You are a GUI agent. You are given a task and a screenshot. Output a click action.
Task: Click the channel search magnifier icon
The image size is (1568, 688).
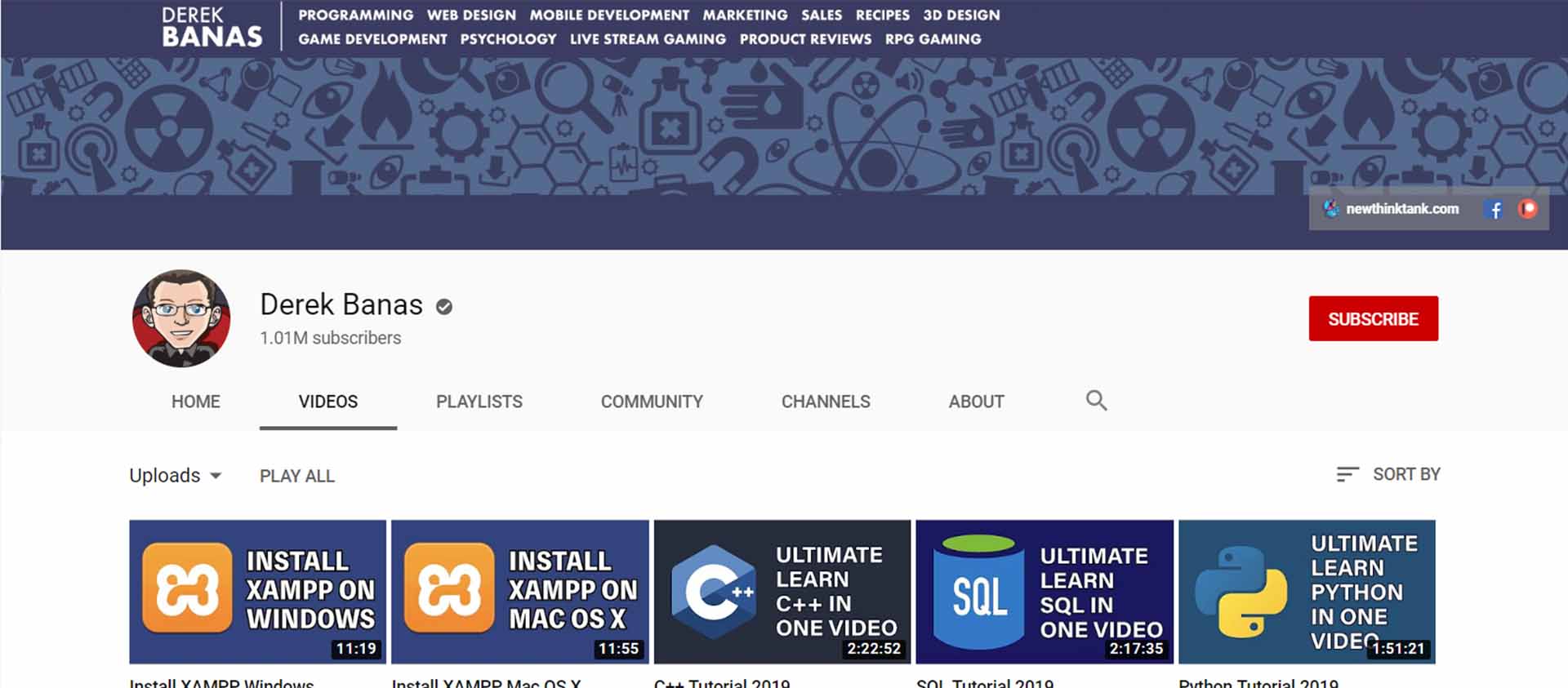(x=1096, y=401)
